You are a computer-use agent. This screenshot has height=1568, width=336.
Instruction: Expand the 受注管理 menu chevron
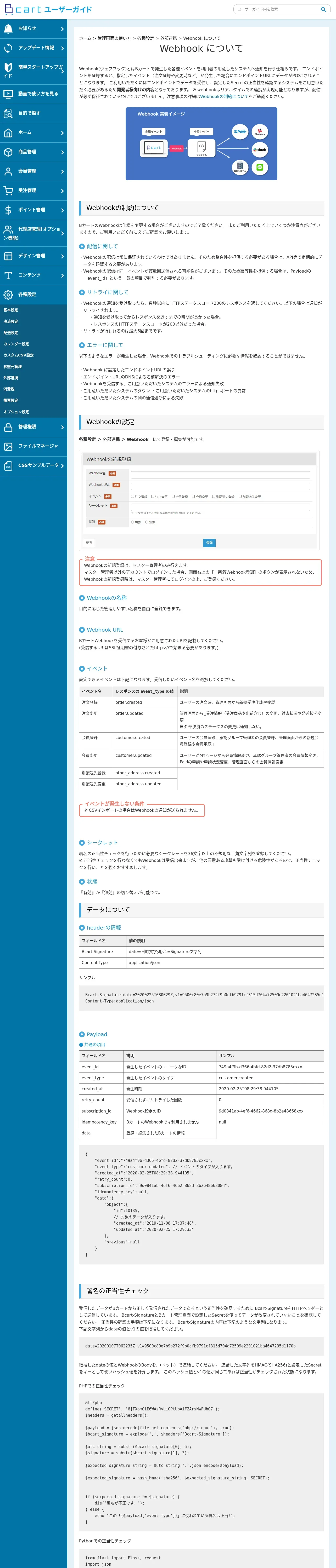62,191
